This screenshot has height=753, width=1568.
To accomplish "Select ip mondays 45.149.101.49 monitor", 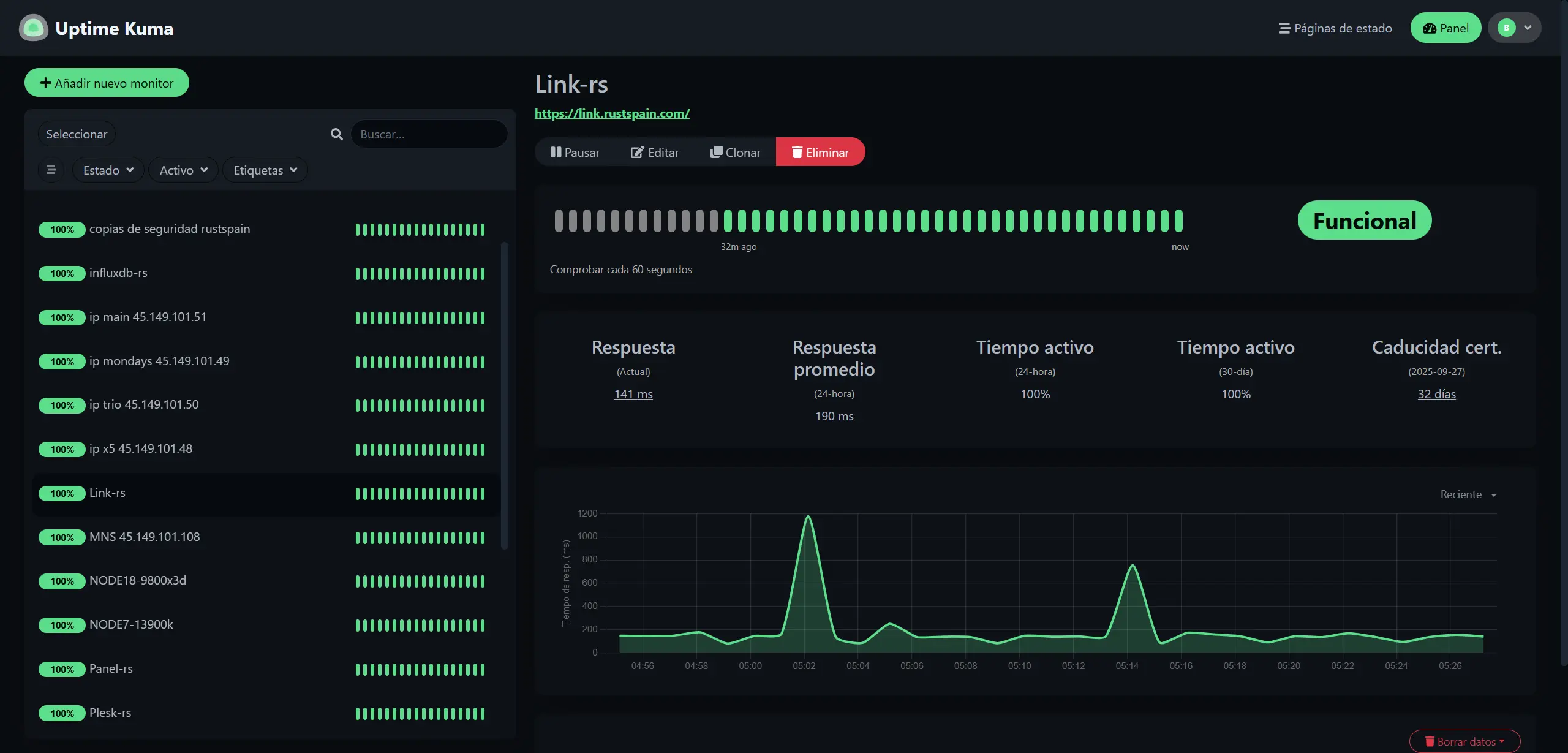I will click(x=266, y=361).
